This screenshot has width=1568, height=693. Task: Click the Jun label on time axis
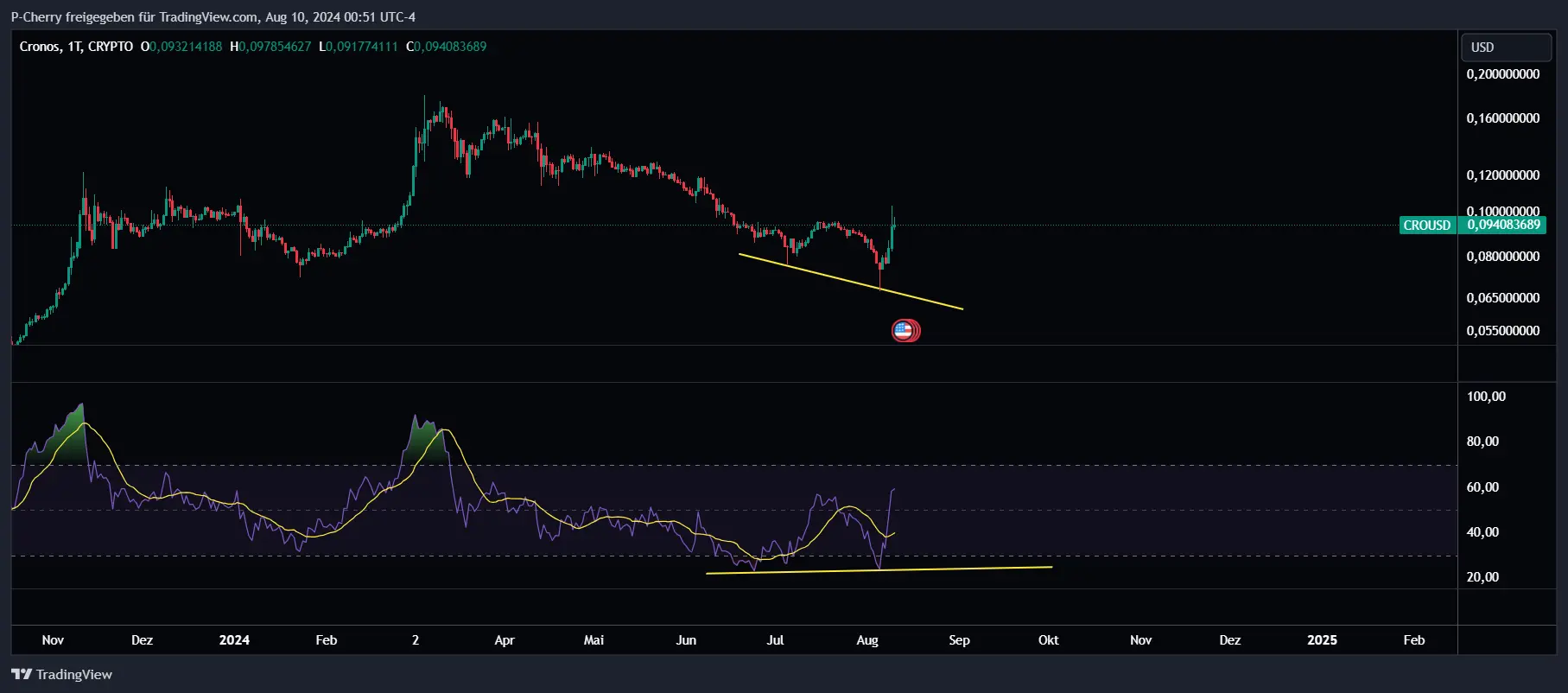686,640
